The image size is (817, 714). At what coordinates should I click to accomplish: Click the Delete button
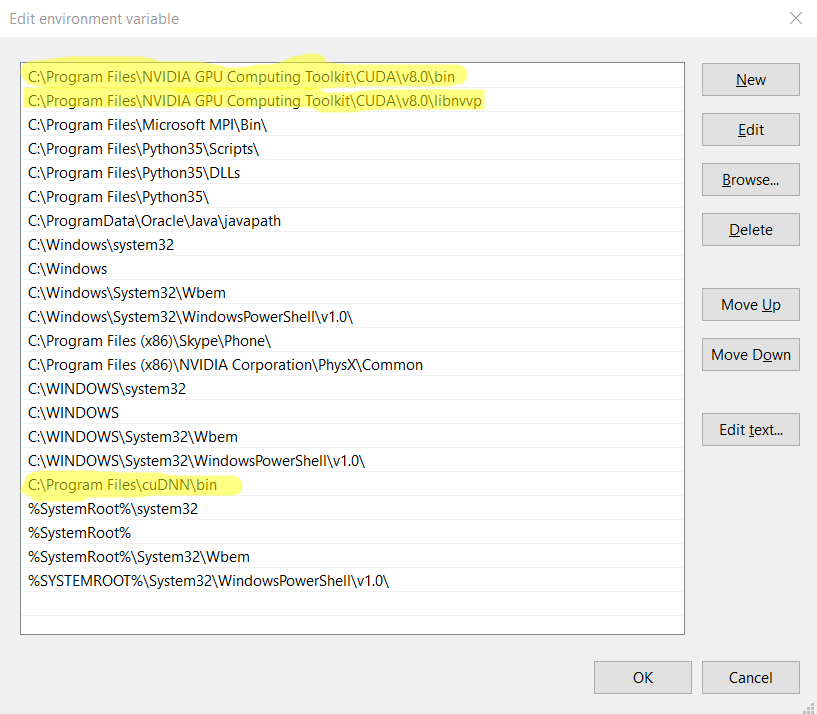pos(750,229)
